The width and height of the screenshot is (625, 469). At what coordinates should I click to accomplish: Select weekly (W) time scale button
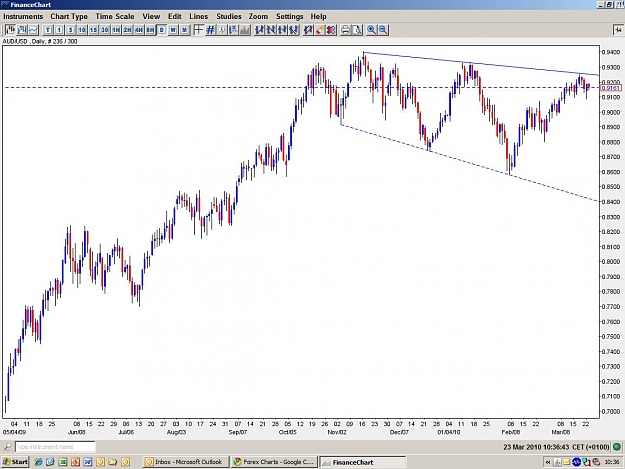[173, 30]
